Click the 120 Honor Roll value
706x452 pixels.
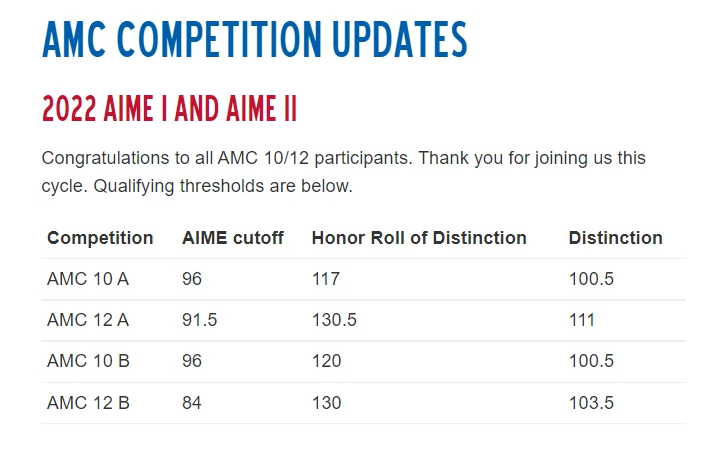327,361
